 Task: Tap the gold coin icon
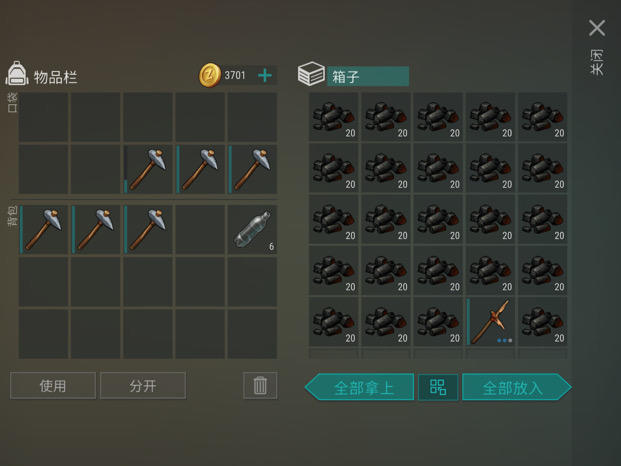pos(210,75)
